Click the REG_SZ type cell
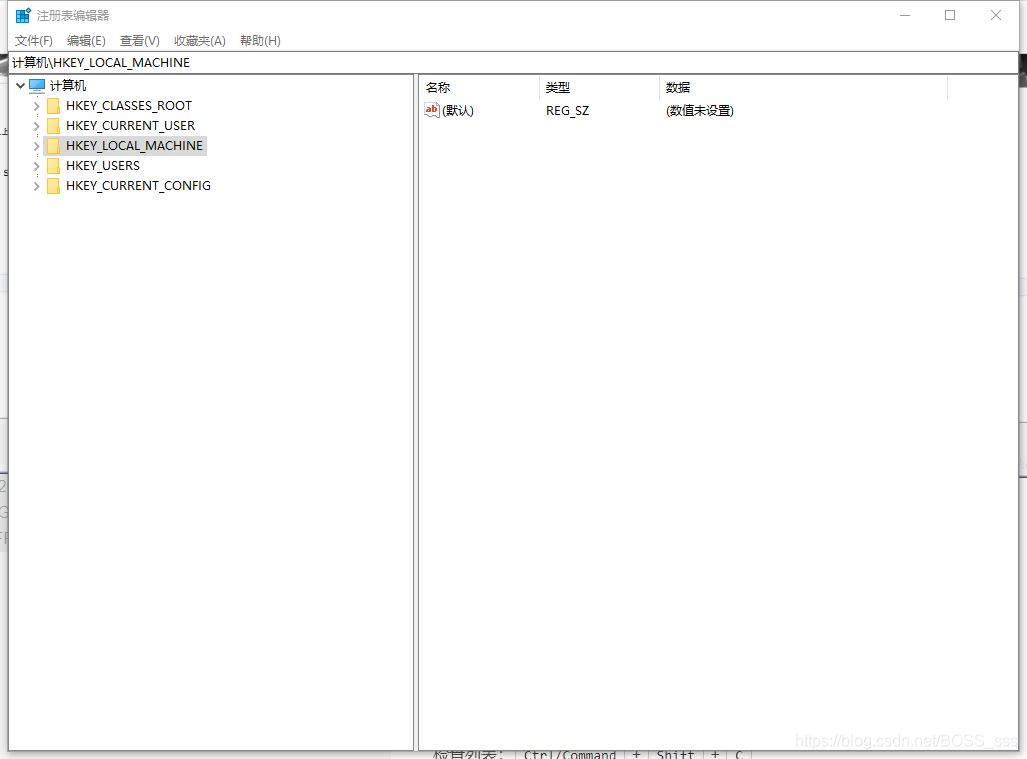Screen dimensions: 1027x759 [567, 111]
